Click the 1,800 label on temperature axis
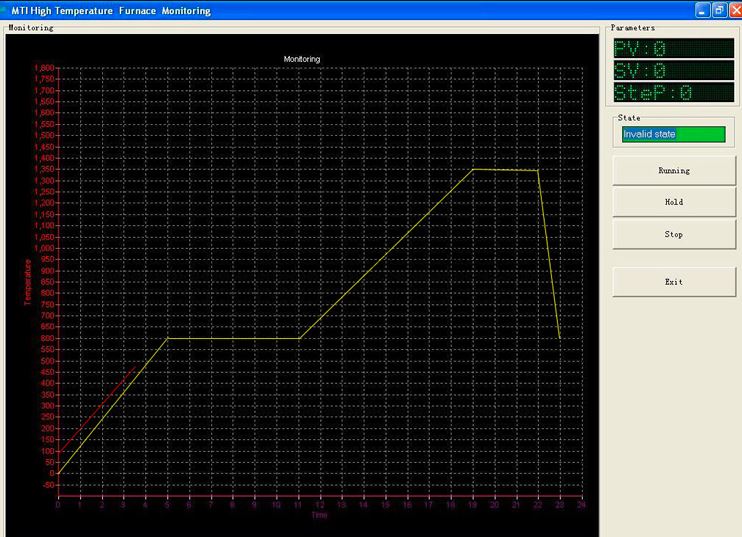The width and height of the screenshot is (742, 537). [45, 68]
